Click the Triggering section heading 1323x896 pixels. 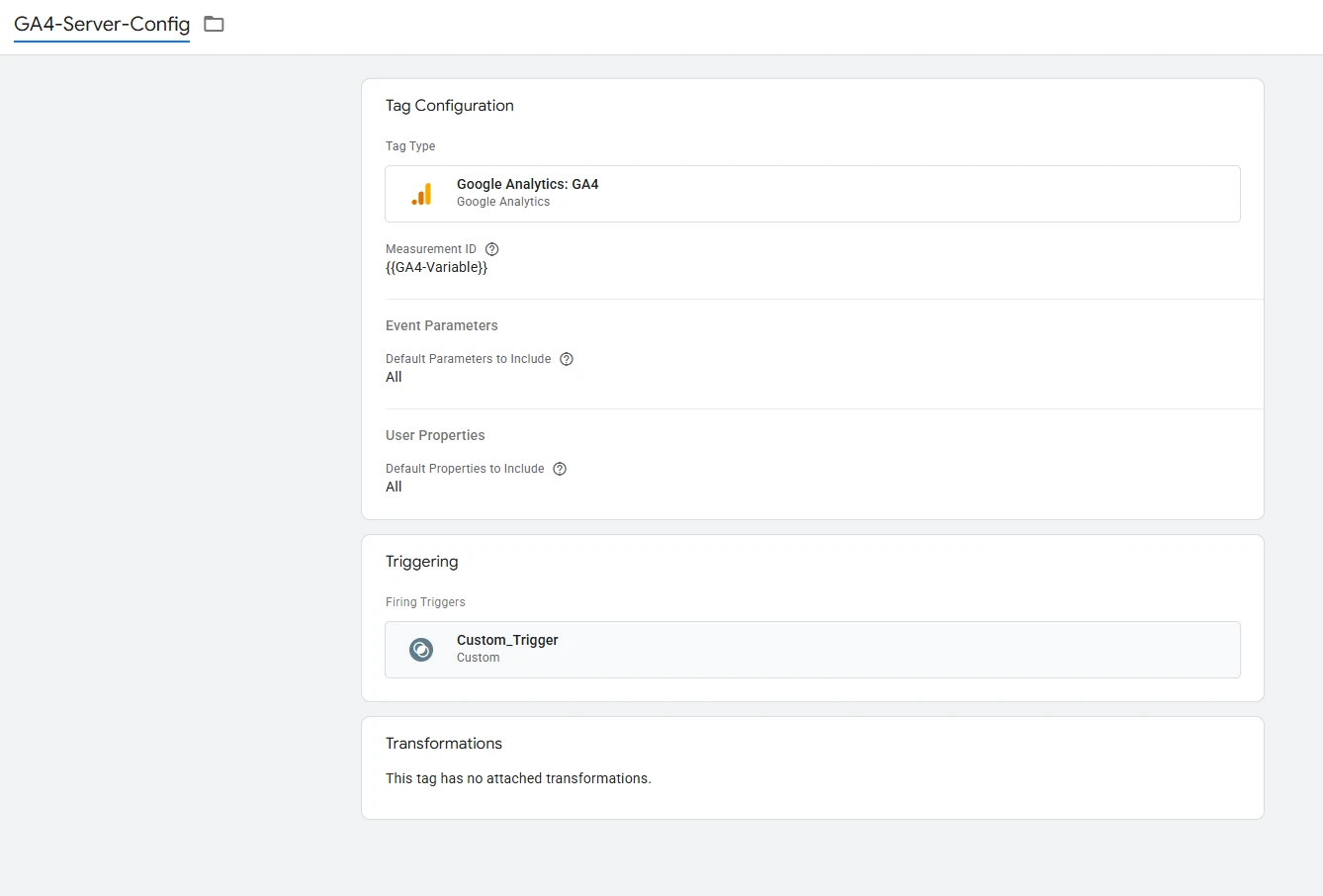coord(422,562)
